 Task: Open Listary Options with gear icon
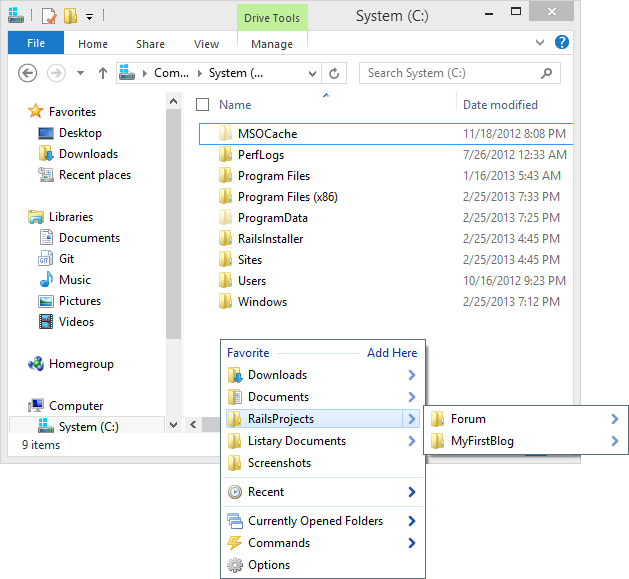[x=323, y=565]
